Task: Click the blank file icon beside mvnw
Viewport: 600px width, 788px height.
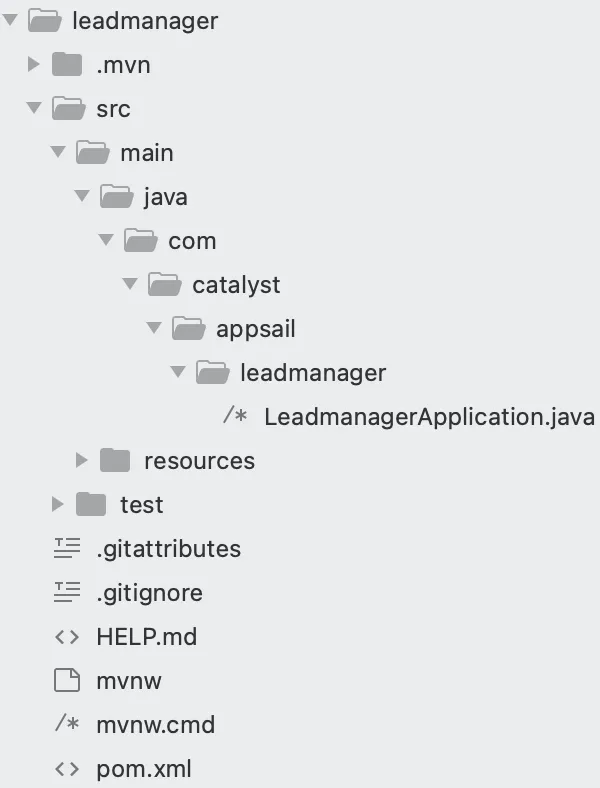Action: click(x=67, y=681)
